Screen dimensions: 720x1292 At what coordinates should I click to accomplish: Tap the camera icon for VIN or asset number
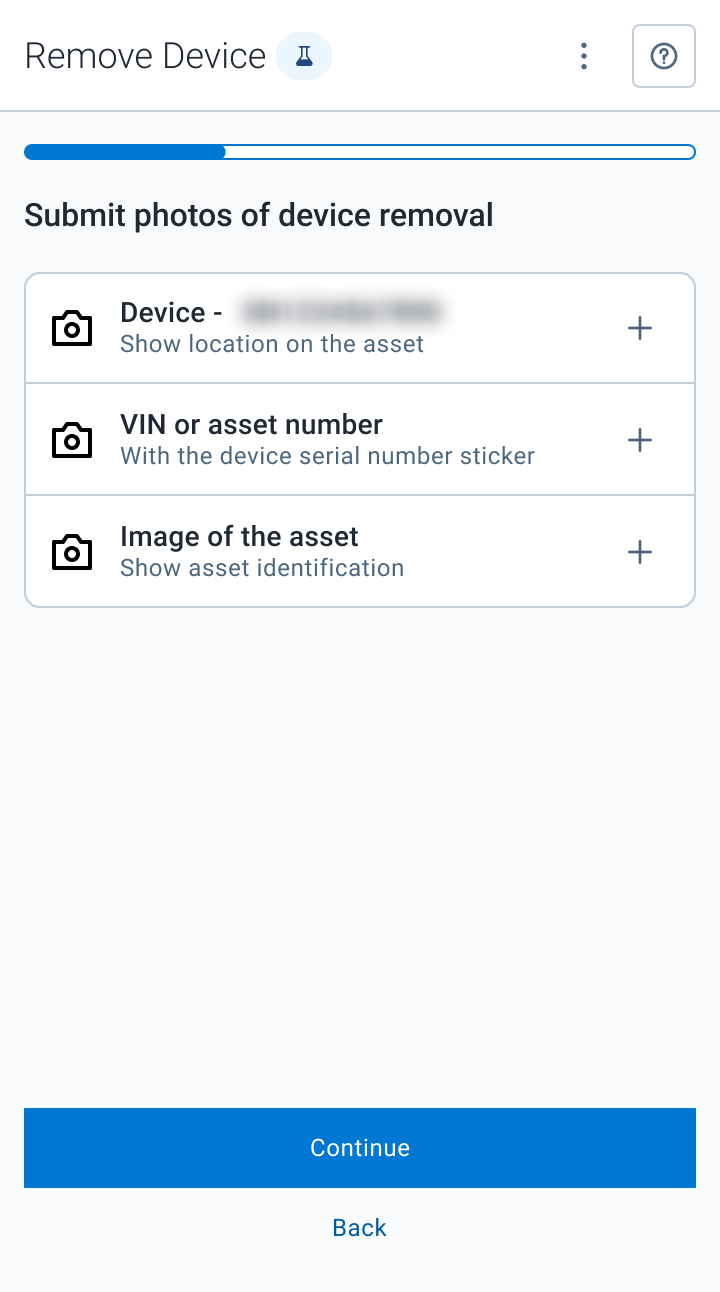pos(72,440)
